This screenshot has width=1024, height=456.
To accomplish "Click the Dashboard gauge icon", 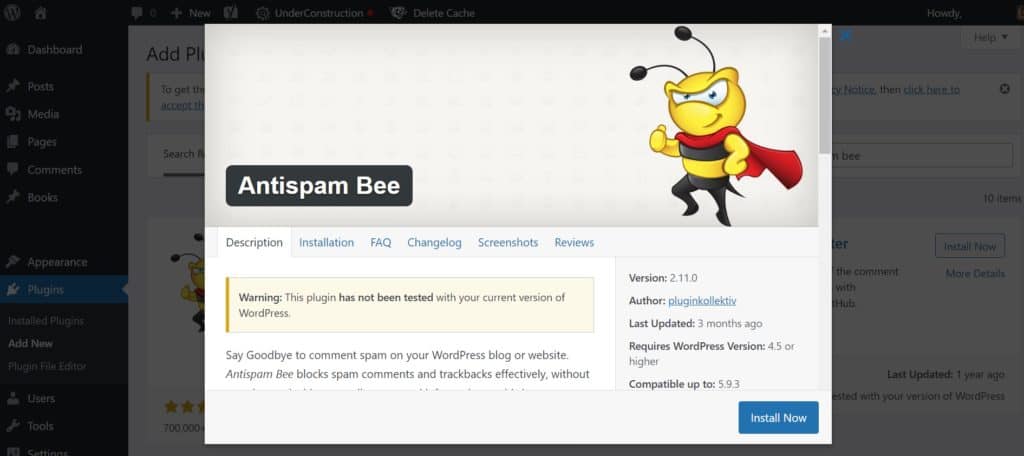I will click(12, 50).
